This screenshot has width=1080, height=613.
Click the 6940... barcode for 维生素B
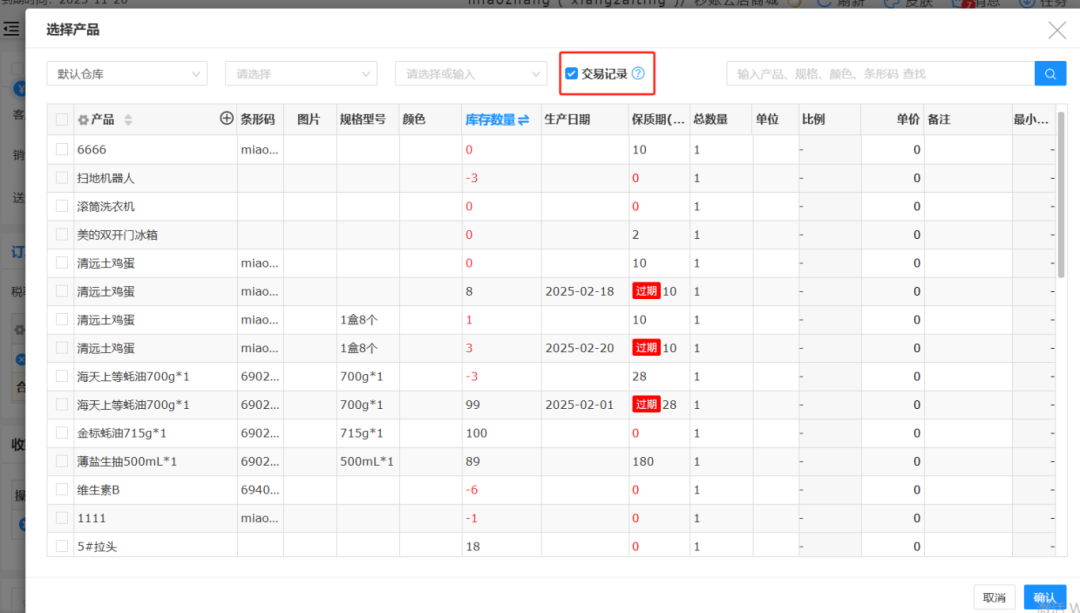click(260, 490)
